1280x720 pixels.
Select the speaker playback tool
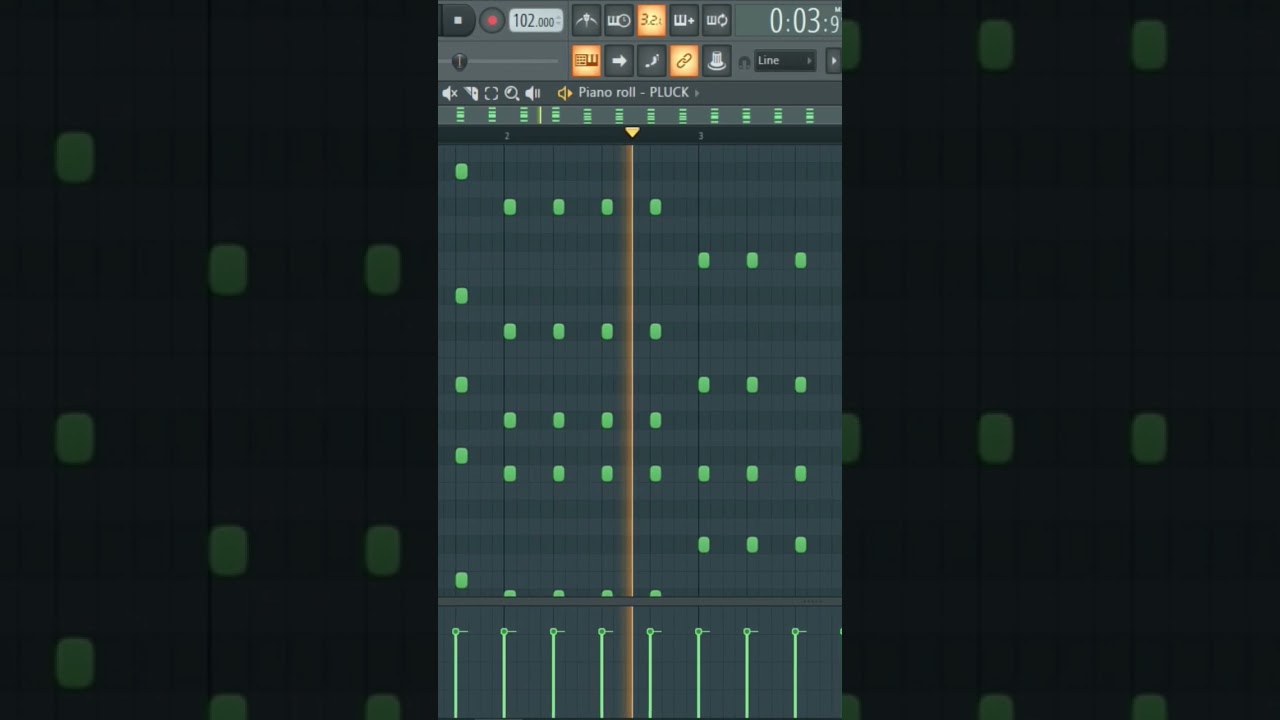click(x=533, y=93)
